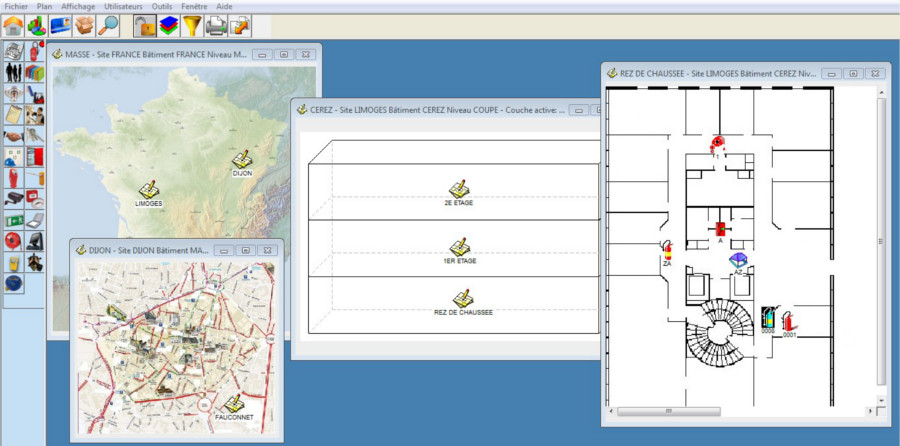Select the red fire hose reel icon
The width and height of the screenshot is (900, 446).
pos(14,242)
